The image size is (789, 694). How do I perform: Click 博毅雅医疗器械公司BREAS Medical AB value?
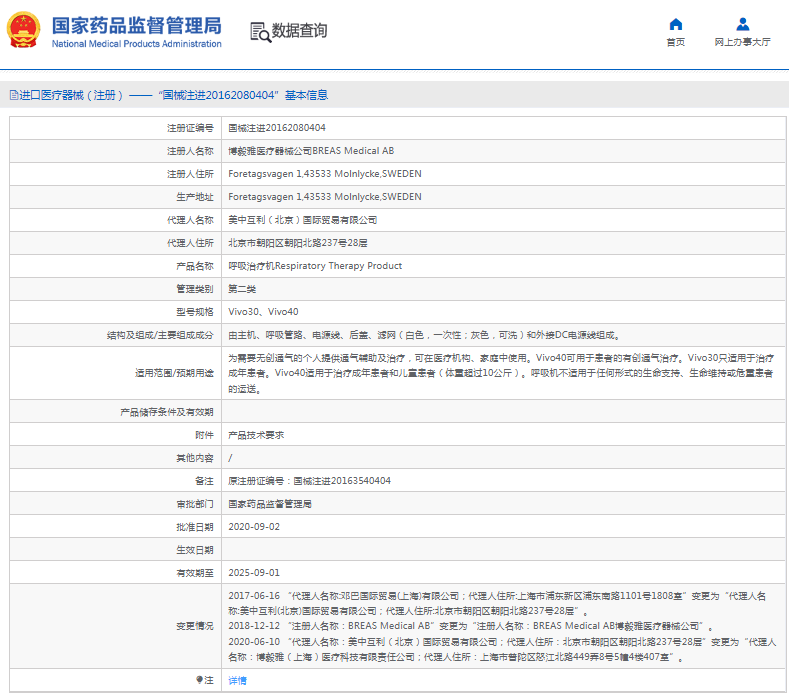tap(311, 151)
